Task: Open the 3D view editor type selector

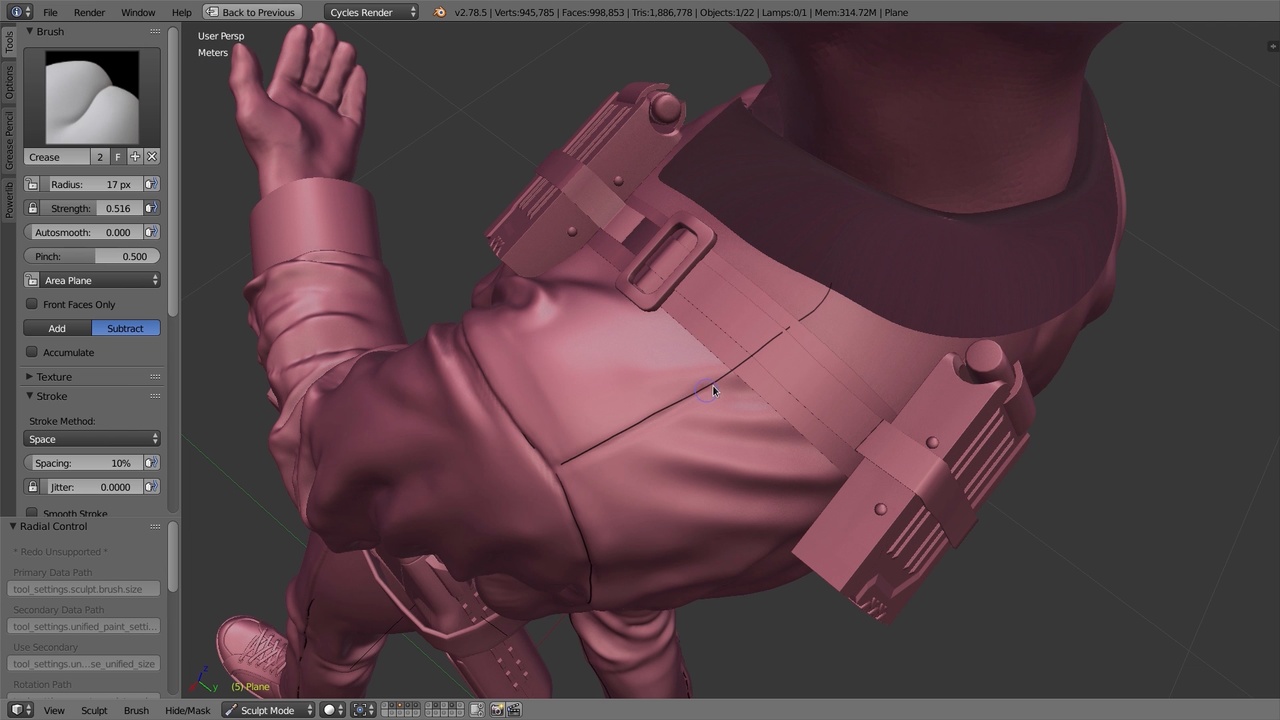Action: pyautogui.click(x=20, y=710)
